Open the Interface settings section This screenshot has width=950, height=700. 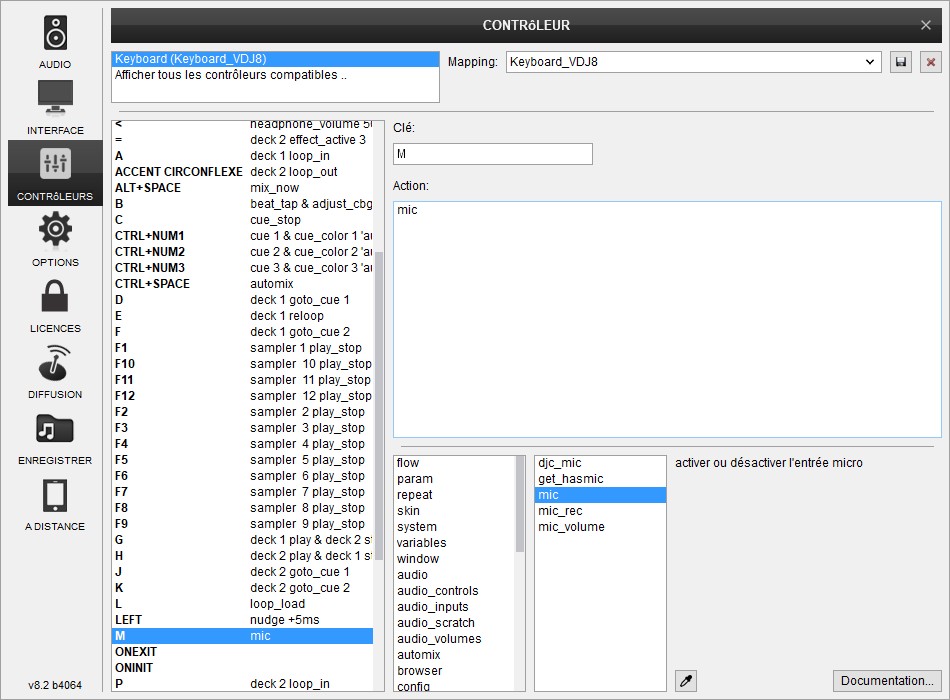(x=55, y=107)
